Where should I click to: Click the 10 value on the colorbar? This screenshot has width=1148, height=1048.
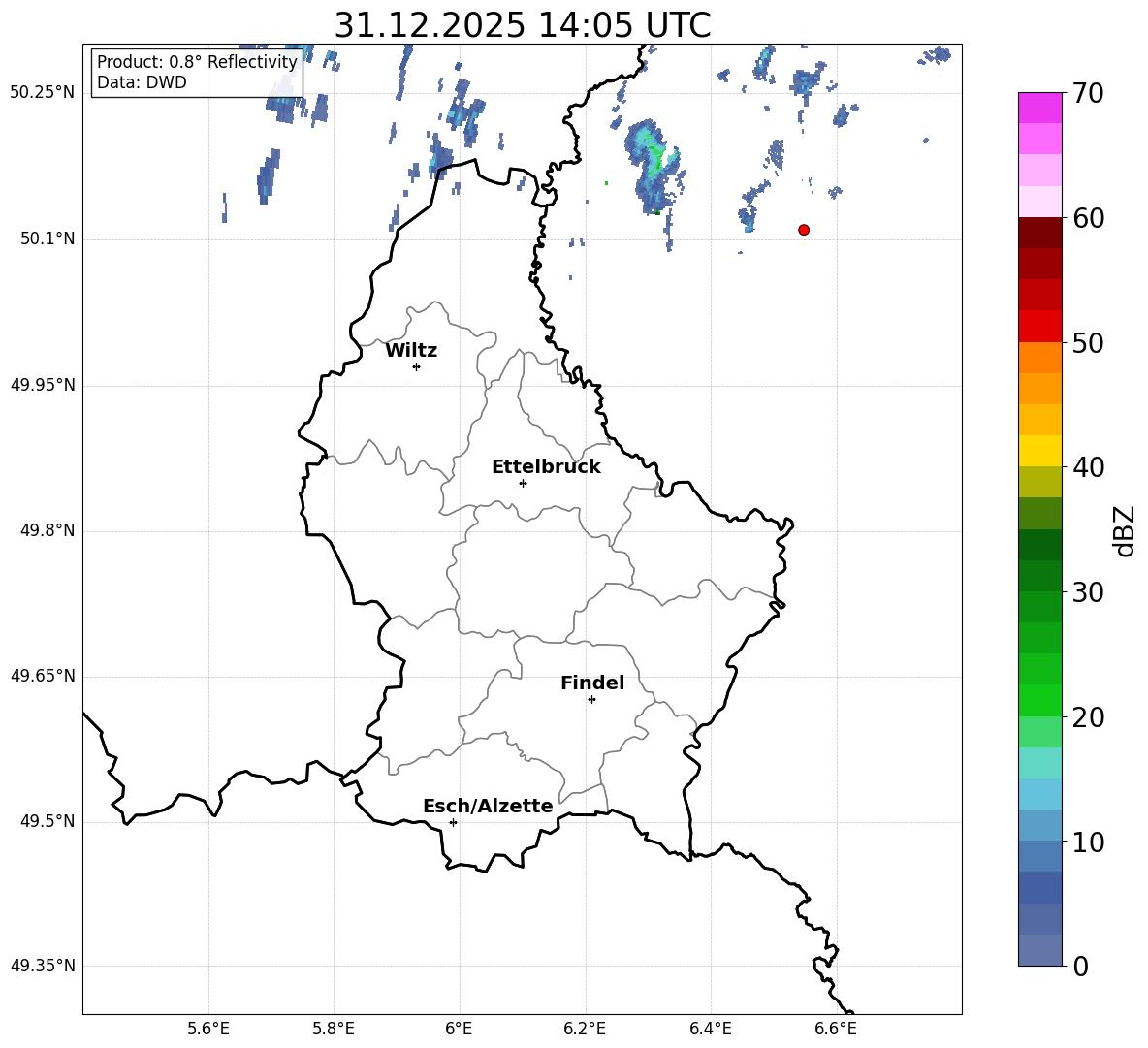pos(1088,842)
